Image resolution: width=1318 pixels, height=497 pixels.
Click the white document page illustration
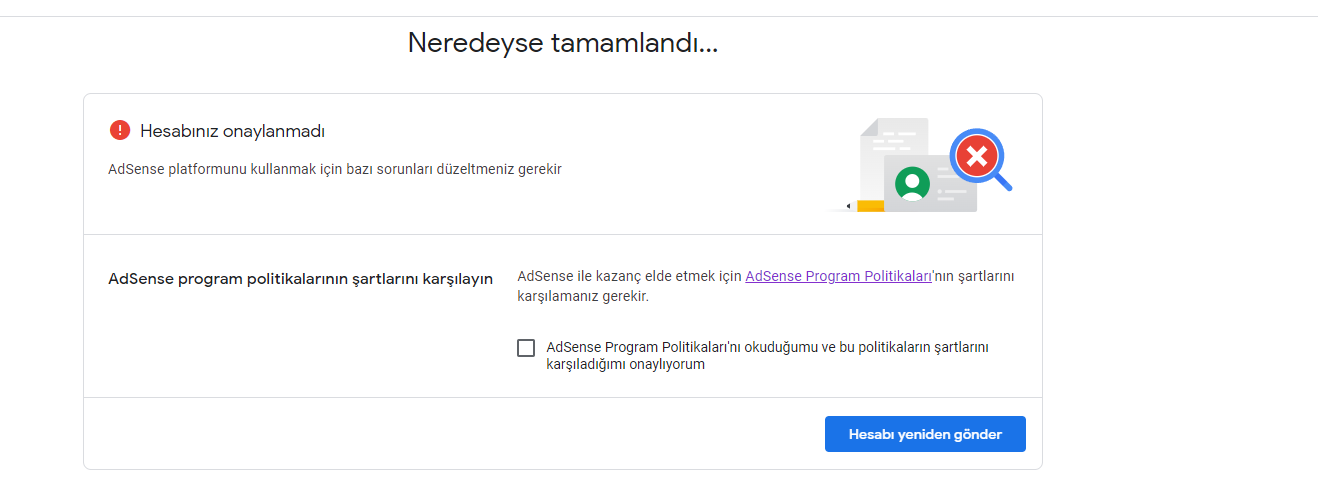[x=893, y=160]
